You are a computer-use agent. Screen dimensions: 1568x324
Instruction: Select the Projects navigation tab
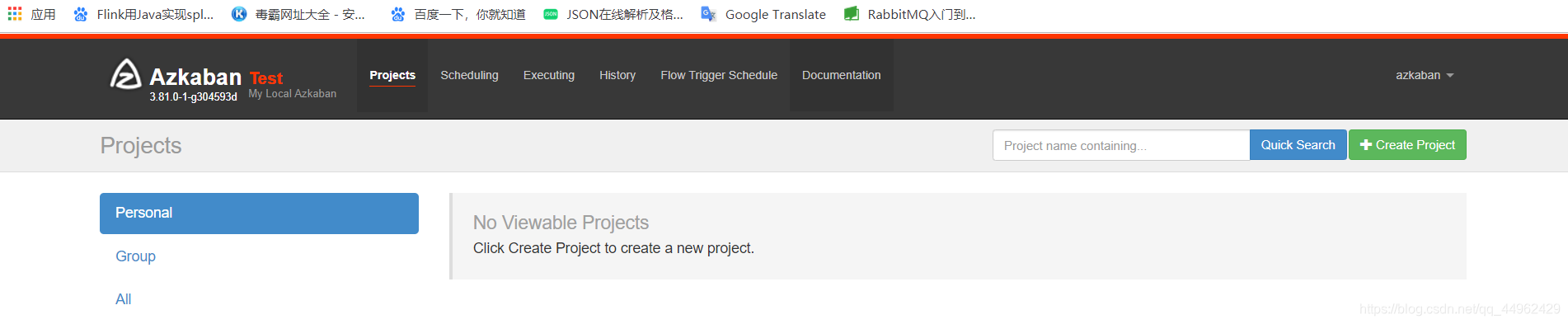392,75
